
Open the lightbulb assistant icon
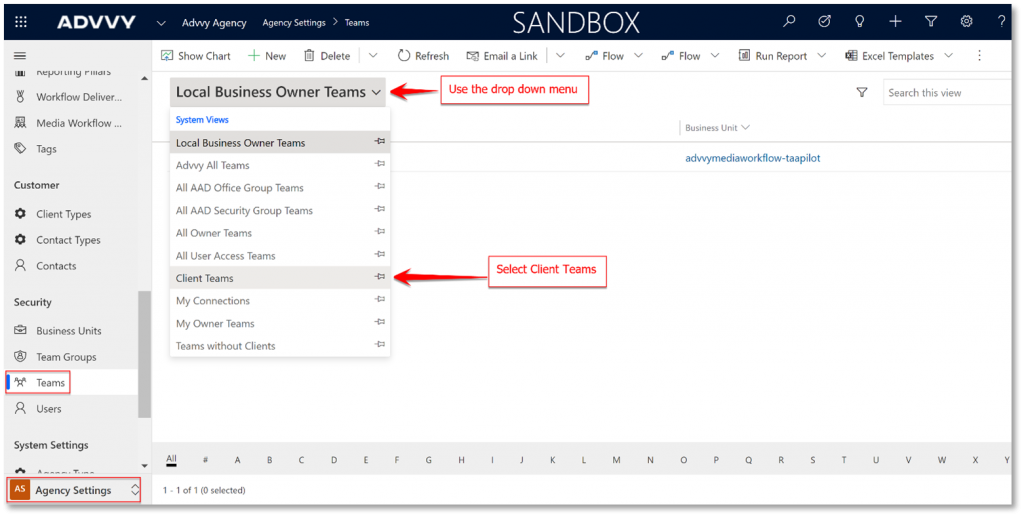[860, 21]
